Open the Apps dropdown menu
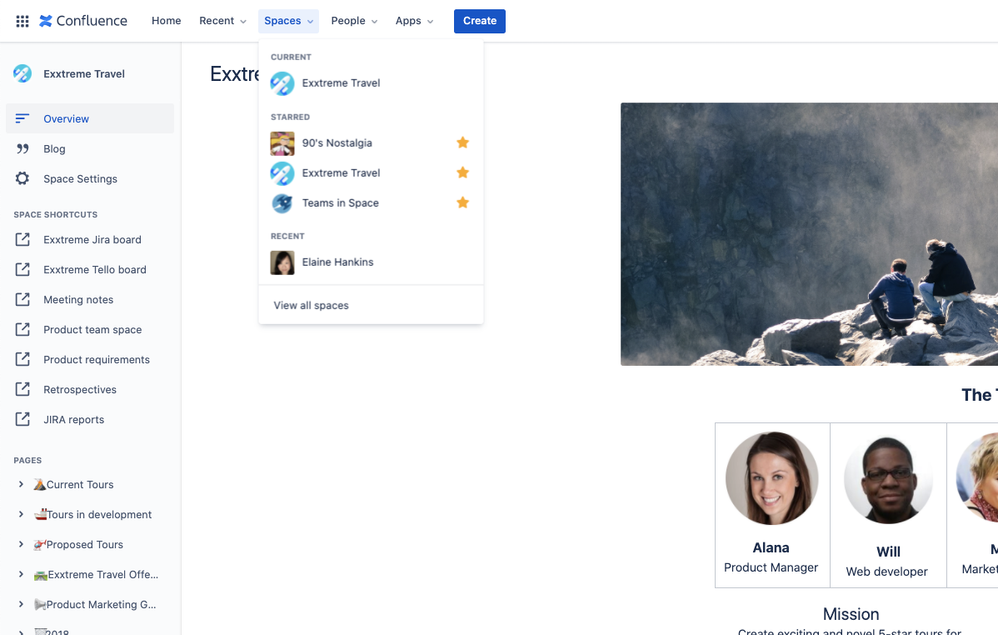Screen dimensions: 998x635 point(414,21)
